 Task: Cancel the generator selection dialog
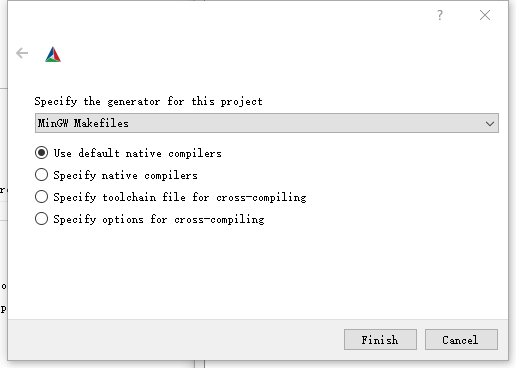point(461,340)
